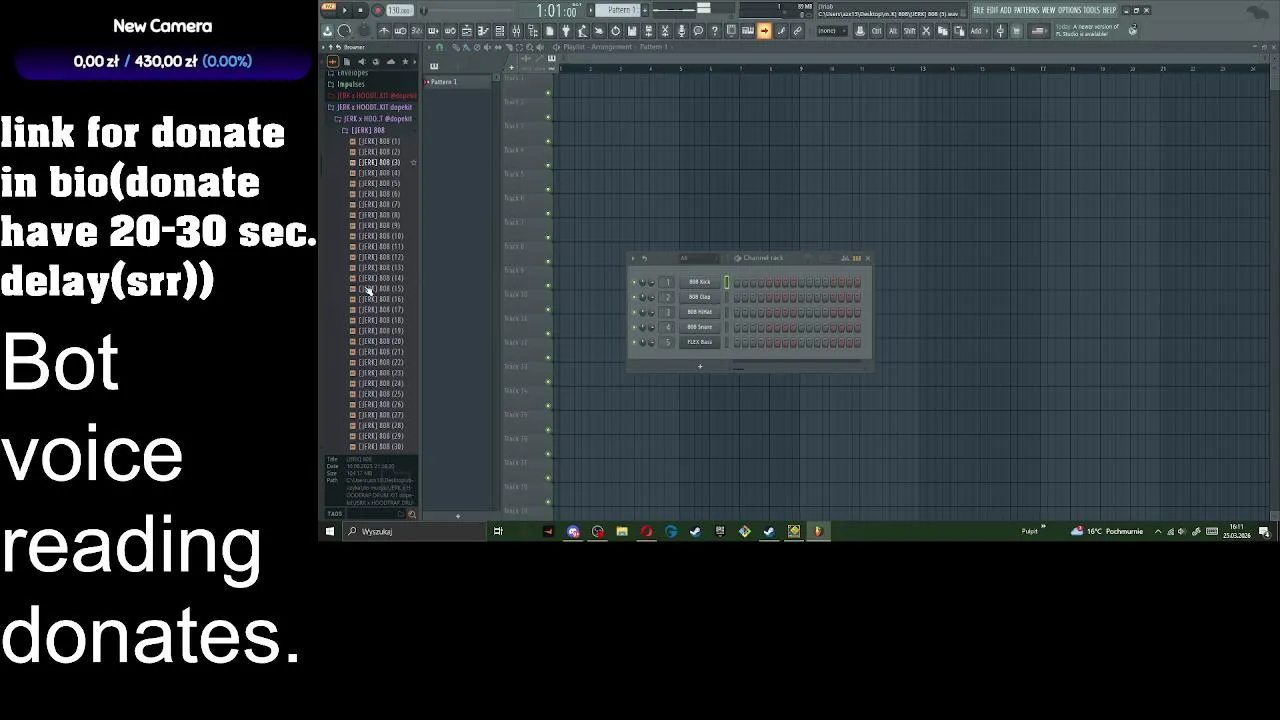The height and width of the screenshot is (720, 1280).
Task: Click the undo history circular arrow icon
Action: (x=615, y=31)
